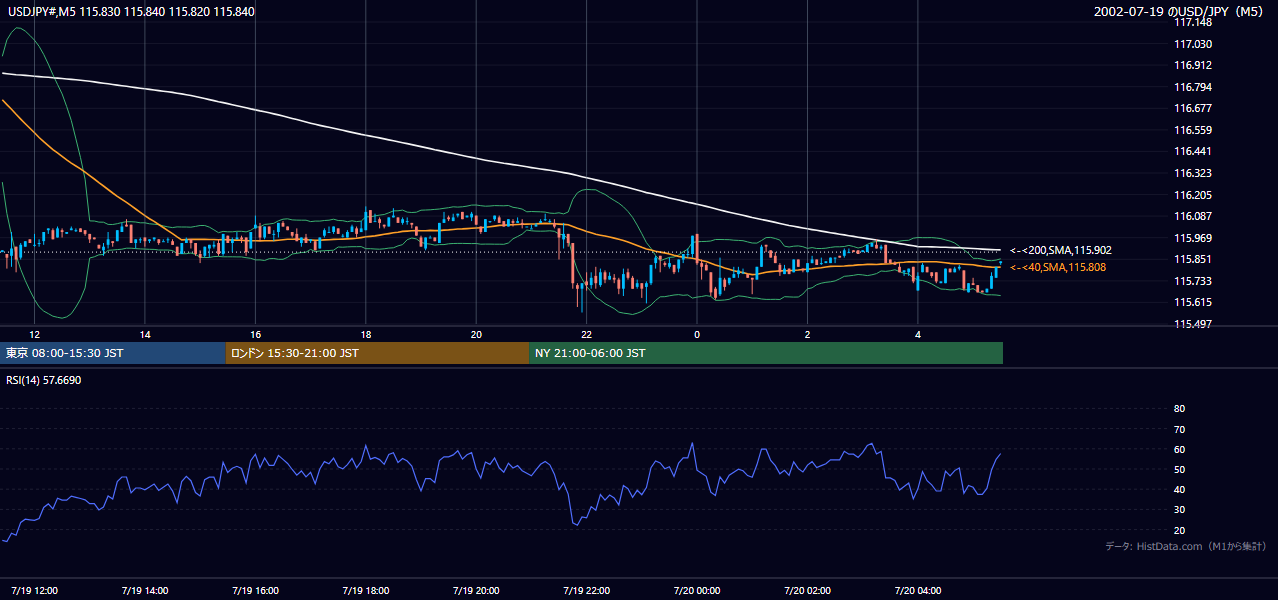1278x600 pixels.
Task: Click RSI scale level 30
Action: coord(1179,510)
